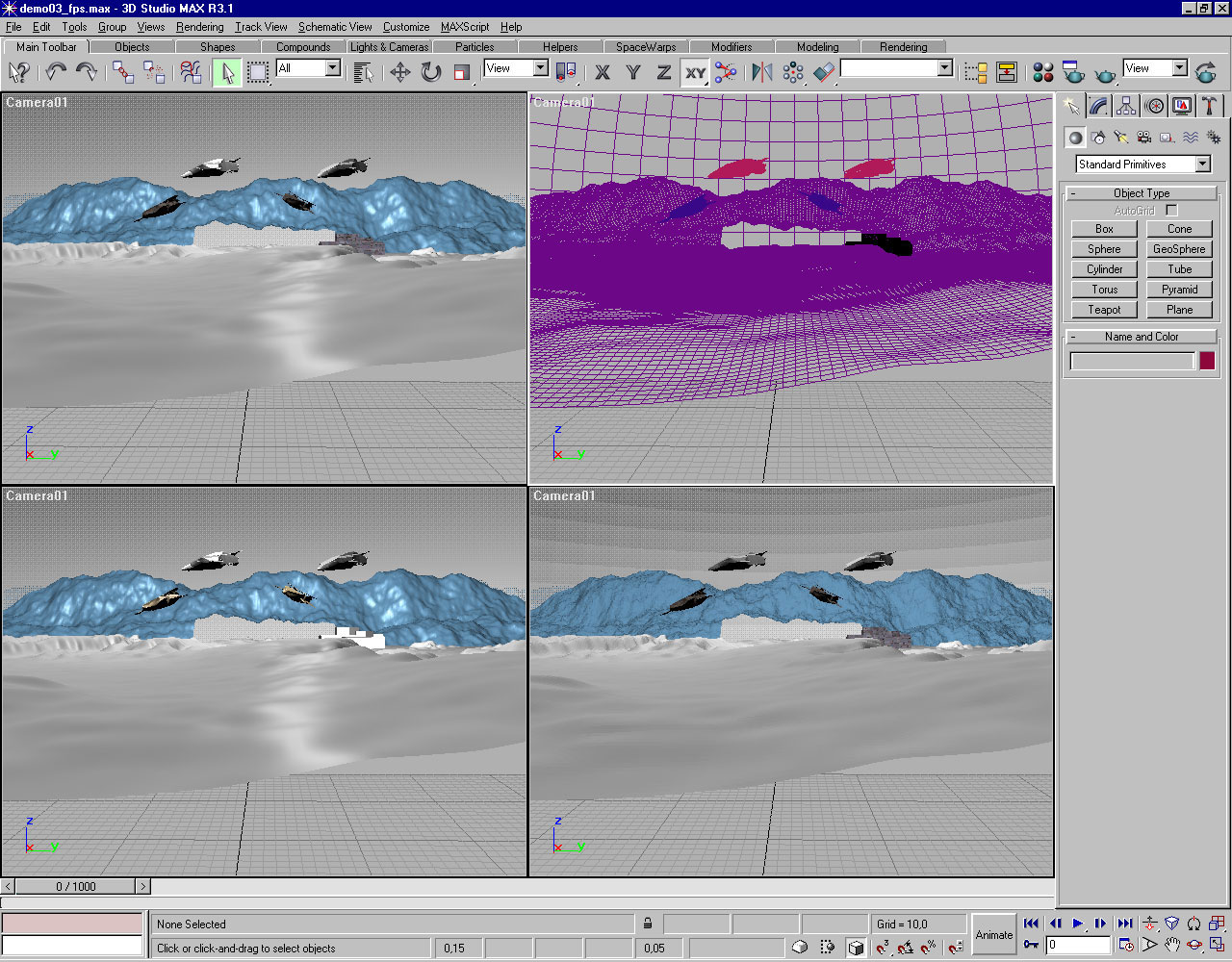Open the Rendering menu
The width and height of the screenshot is (1232, 962).
click(199, 27)
